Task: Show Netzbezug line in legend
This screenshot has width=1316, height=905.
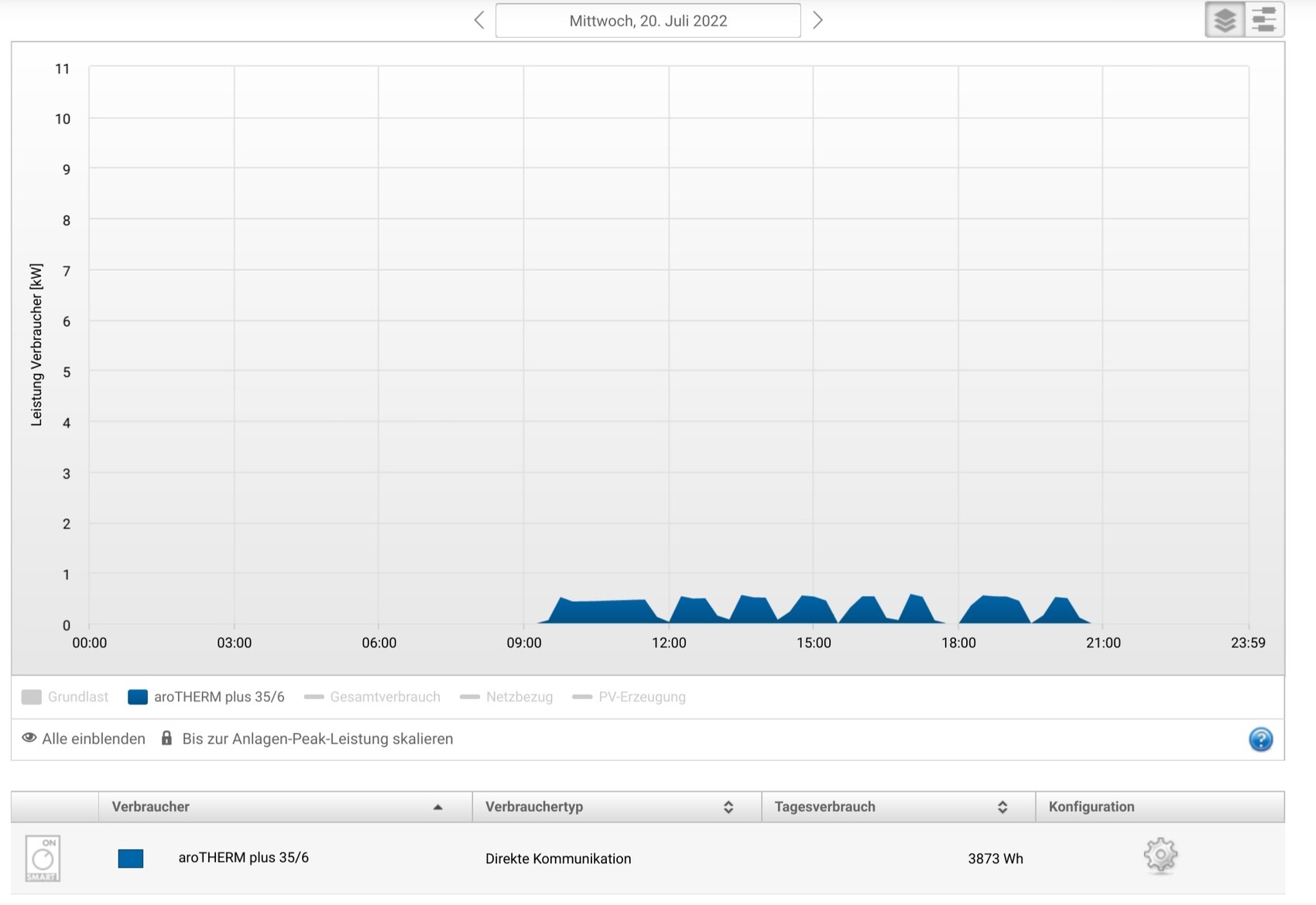Action: tap(506, 697)
